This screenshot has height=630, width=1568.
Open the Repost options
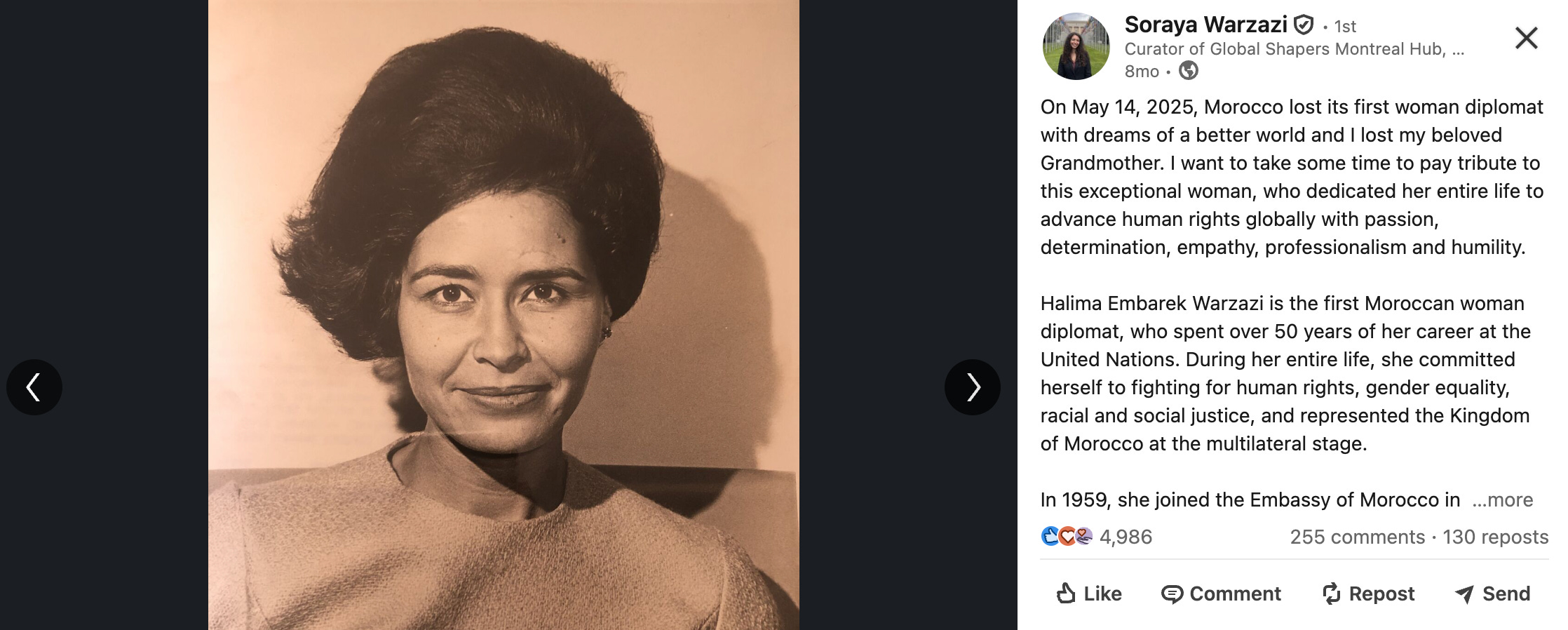(1368, 594)
